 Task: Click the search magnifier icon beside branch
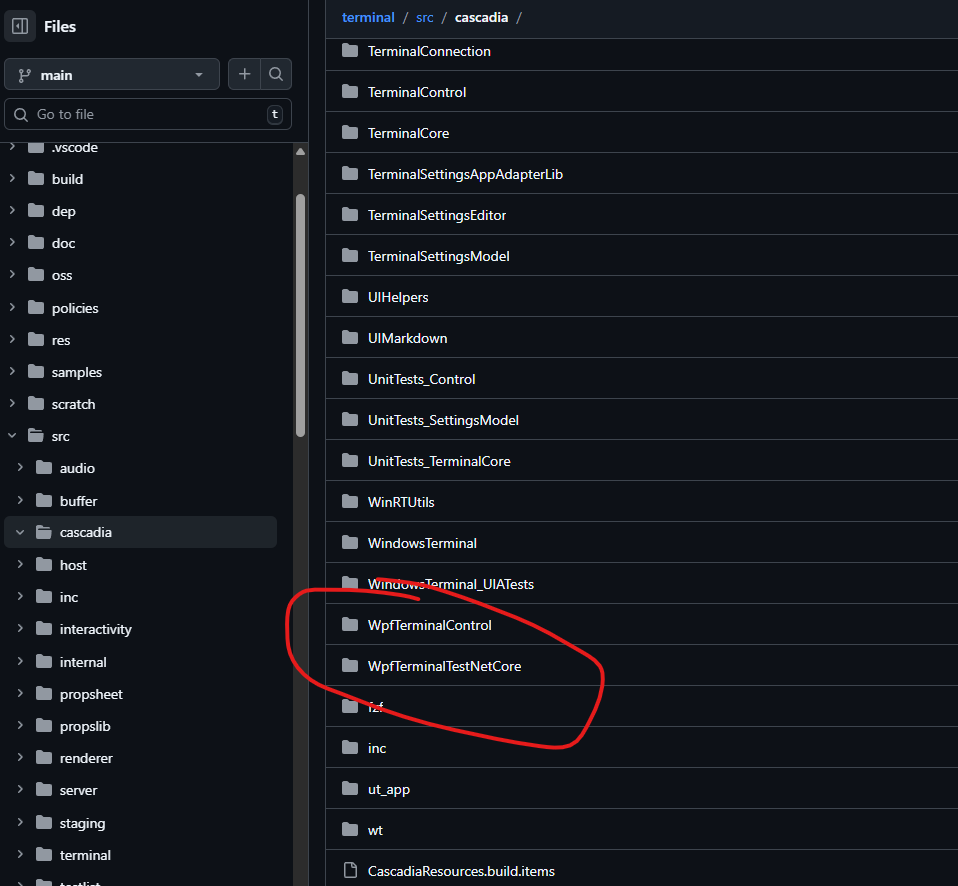click(276, 75)
